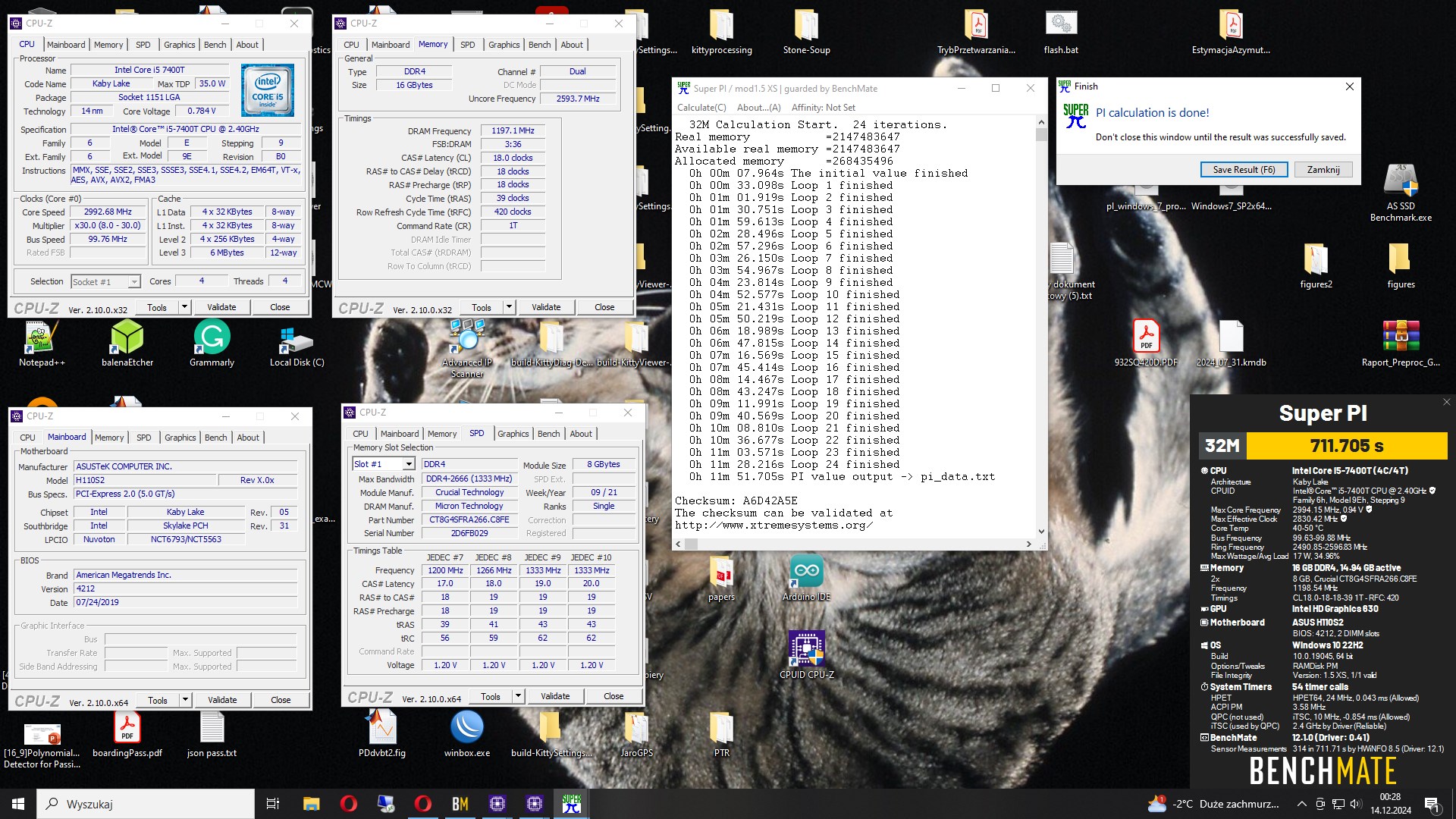Screen dimensions: 1456x819
Task: Open Grammarly desktop icon
Action: (x=212, y=343)
